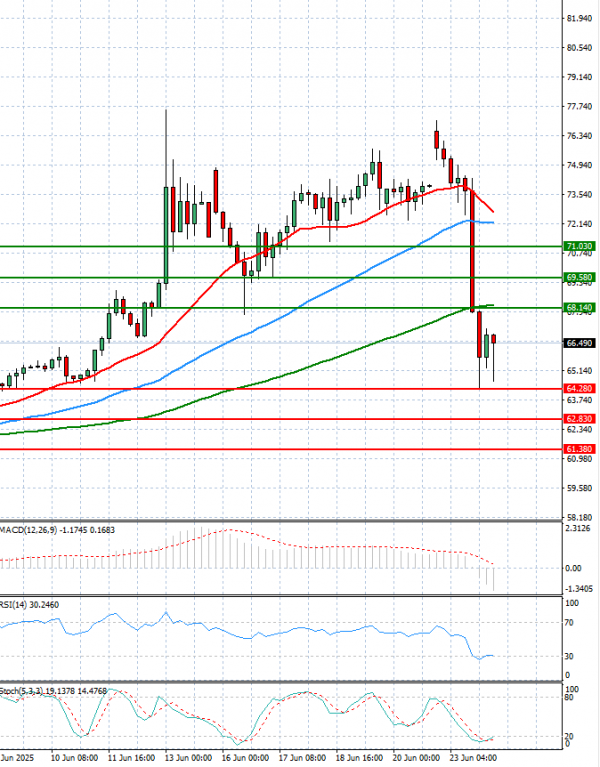The image size is (600, 767).
Task: Click the 60.980 price axis value
Action: (579, 458)
